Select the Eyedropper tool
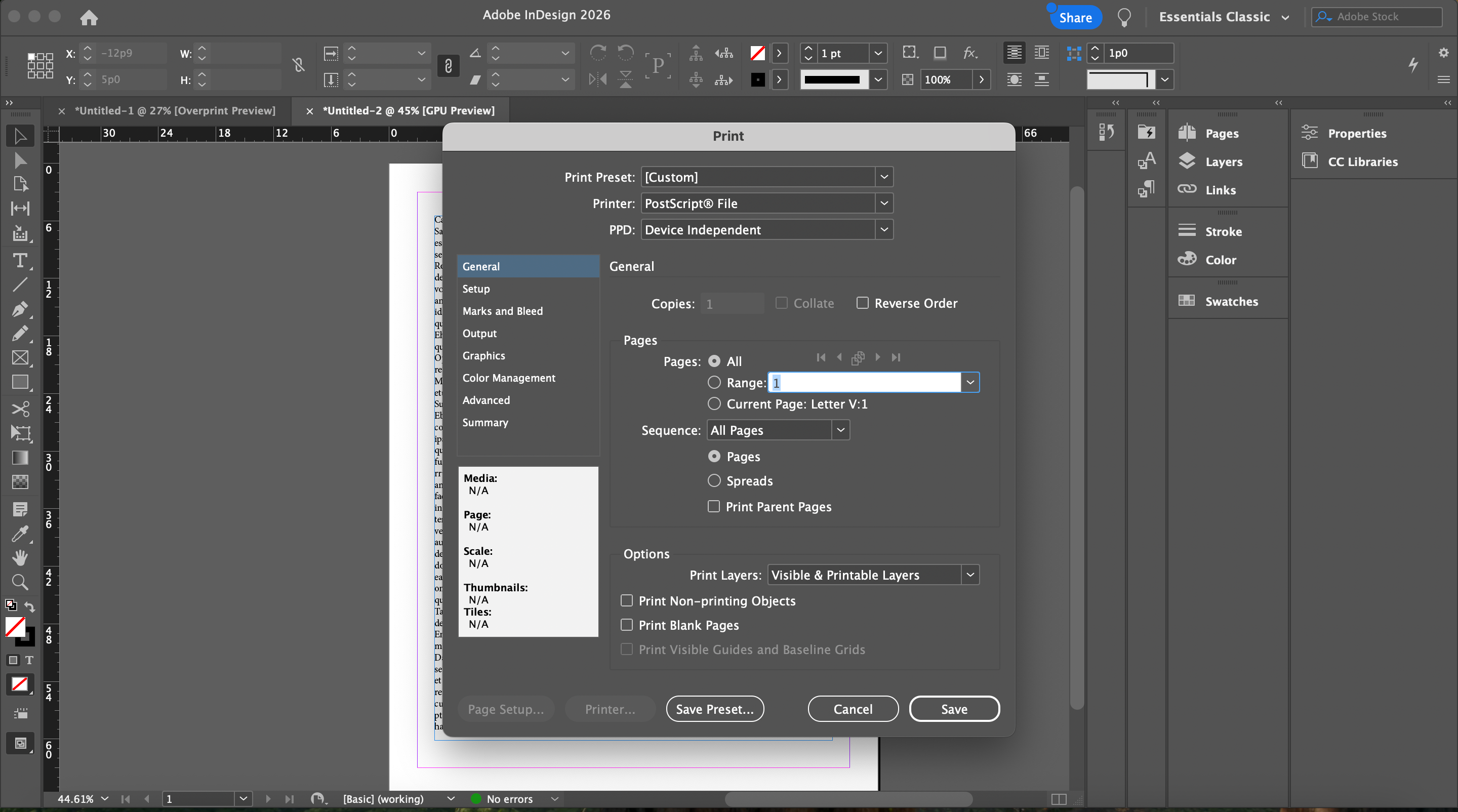1458x812 pixels. (20, 533)
